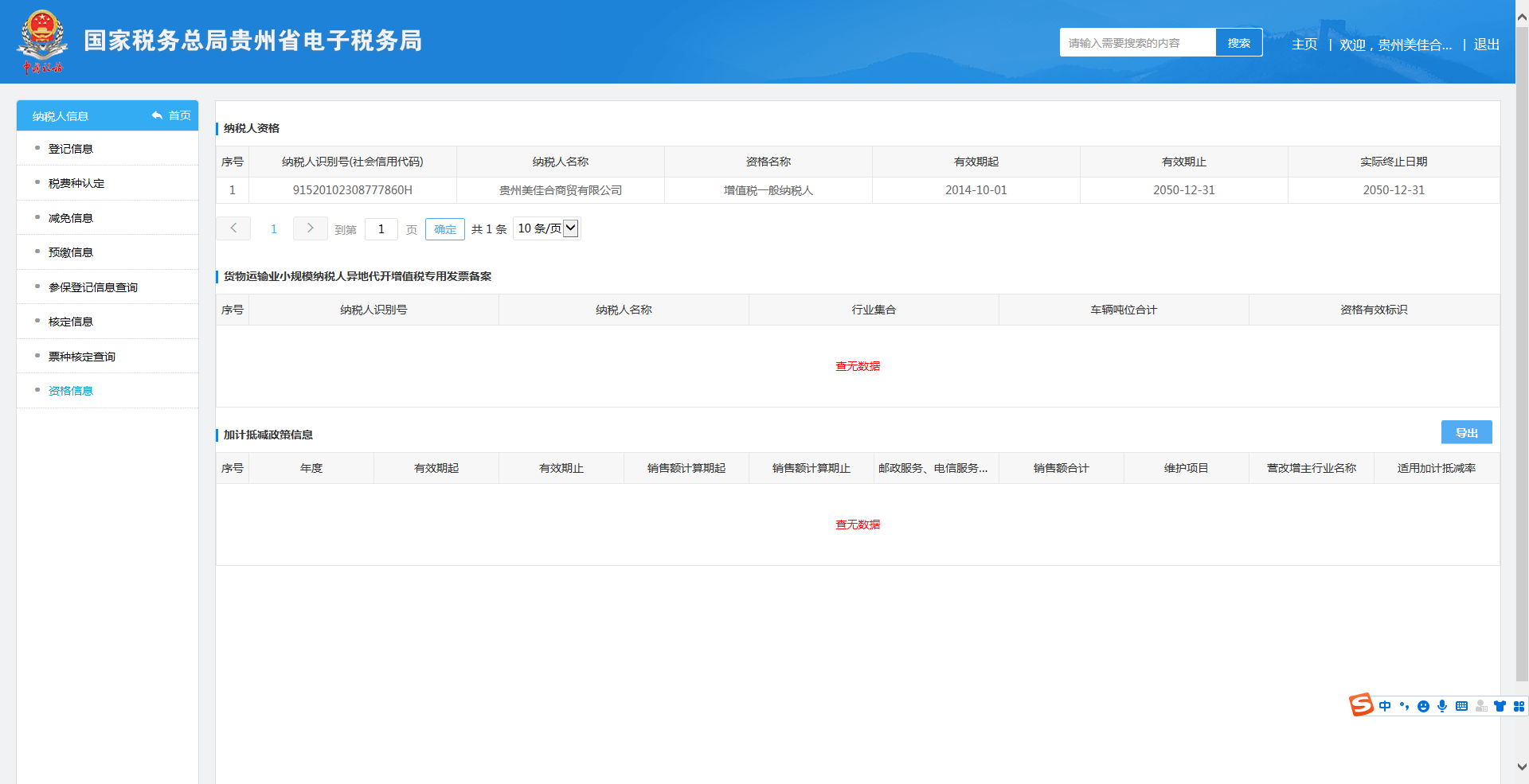Click the header search input field
This screenshot has height=784, width=1529.
coord(1137,43)
